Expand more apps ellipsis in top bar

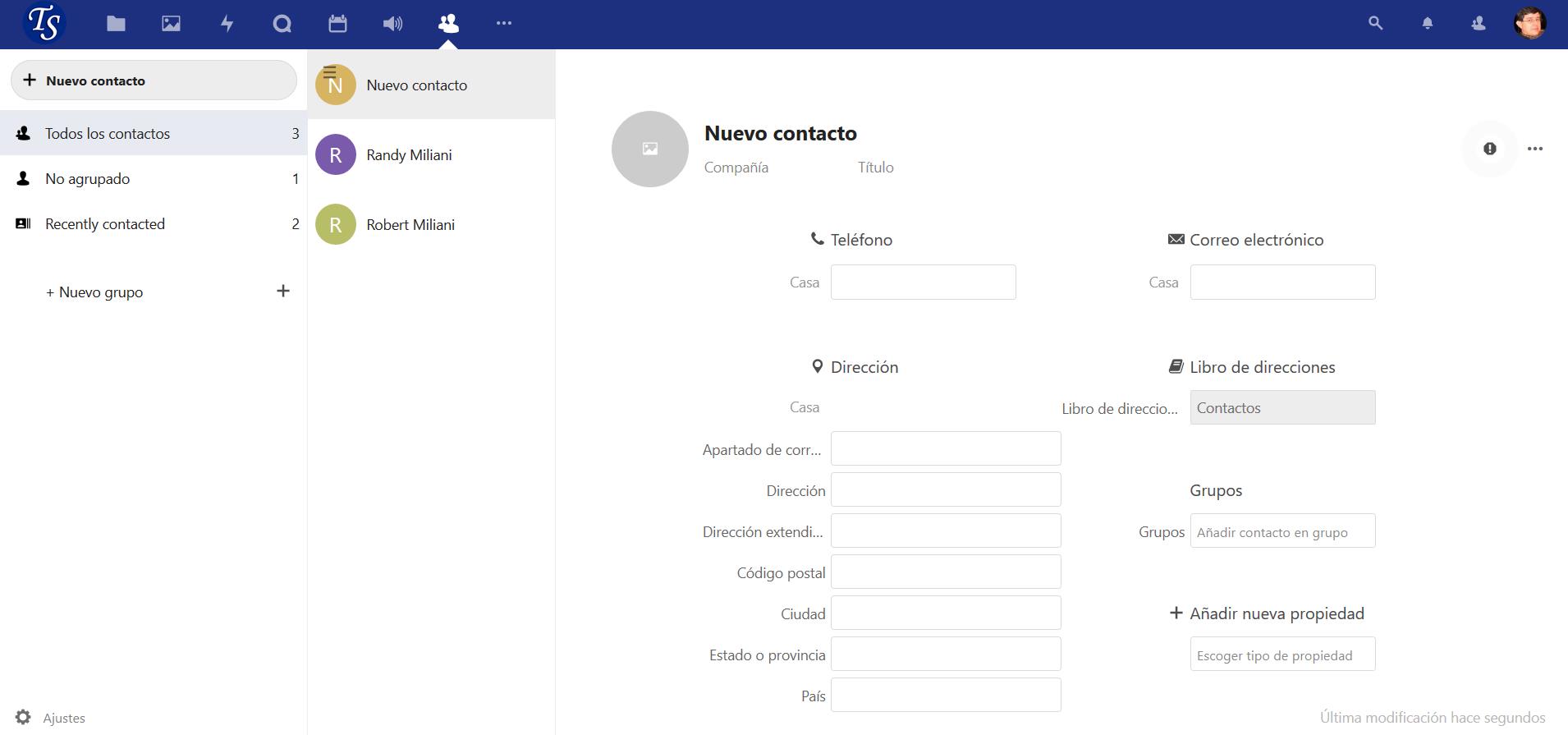504,24
